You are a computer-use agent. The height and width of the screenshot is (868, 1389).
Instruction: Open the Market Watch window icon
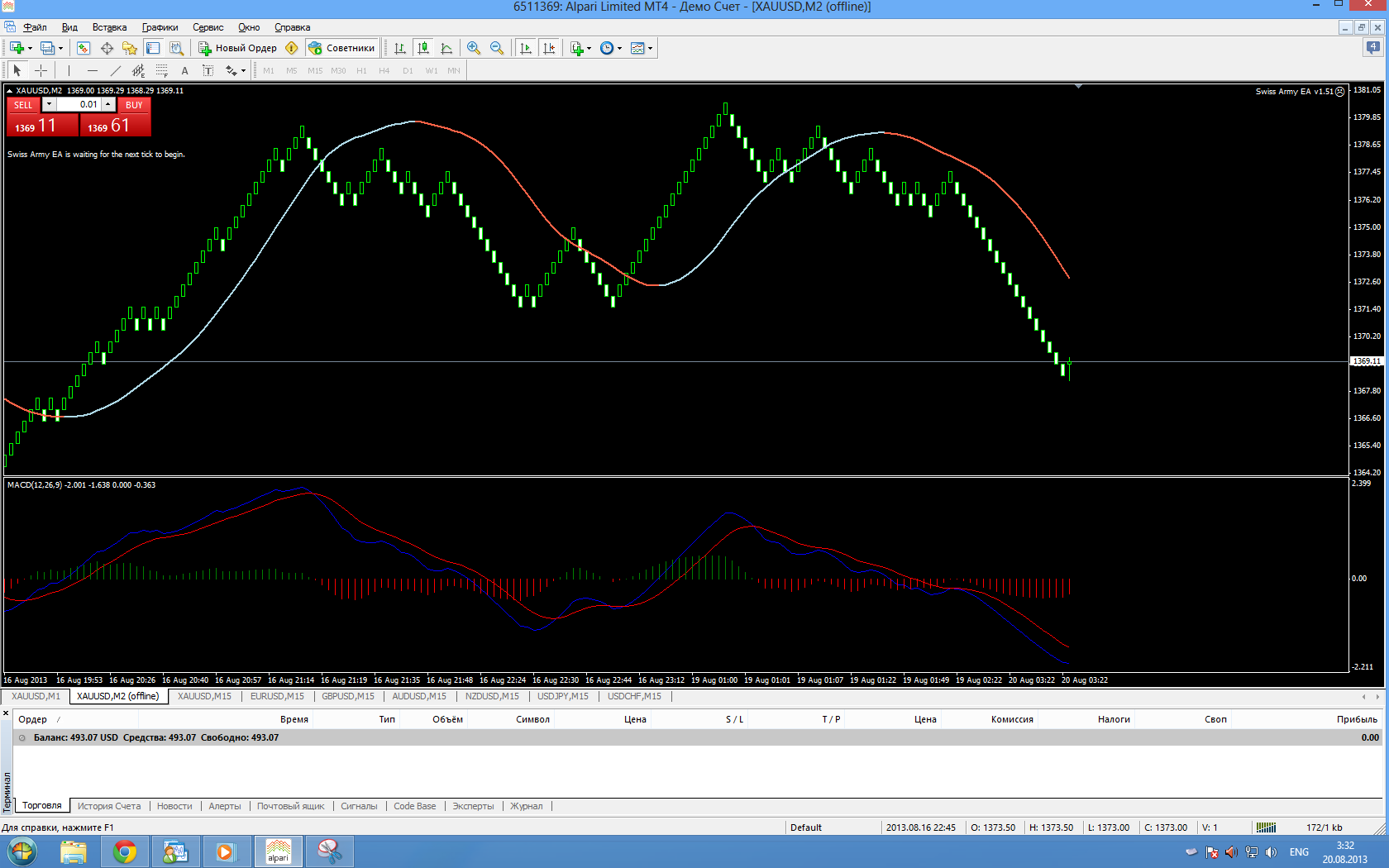[84, 48]
